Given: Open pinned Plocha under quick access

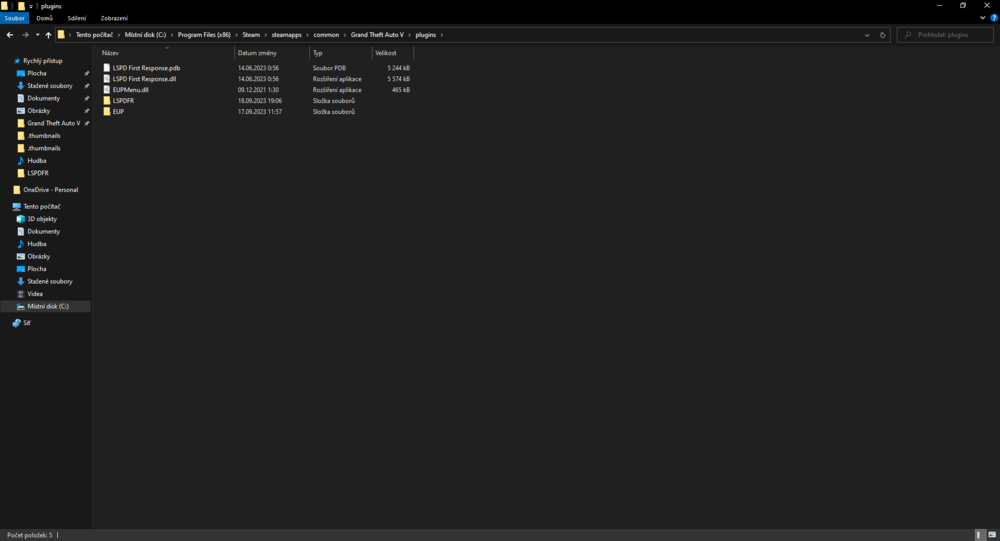Looking at the screenshot, I should click(x=36, y=73).
